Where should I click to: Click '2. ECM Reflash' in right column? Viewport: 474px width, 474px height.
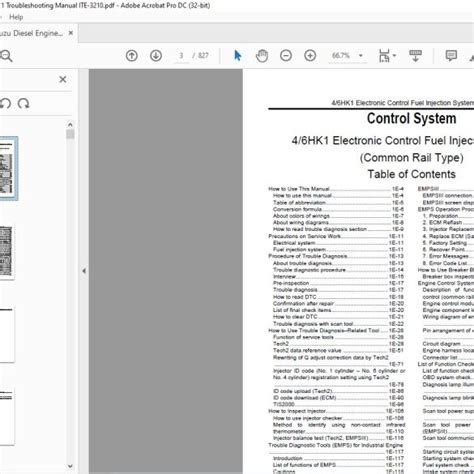click(x=442, y=223)
